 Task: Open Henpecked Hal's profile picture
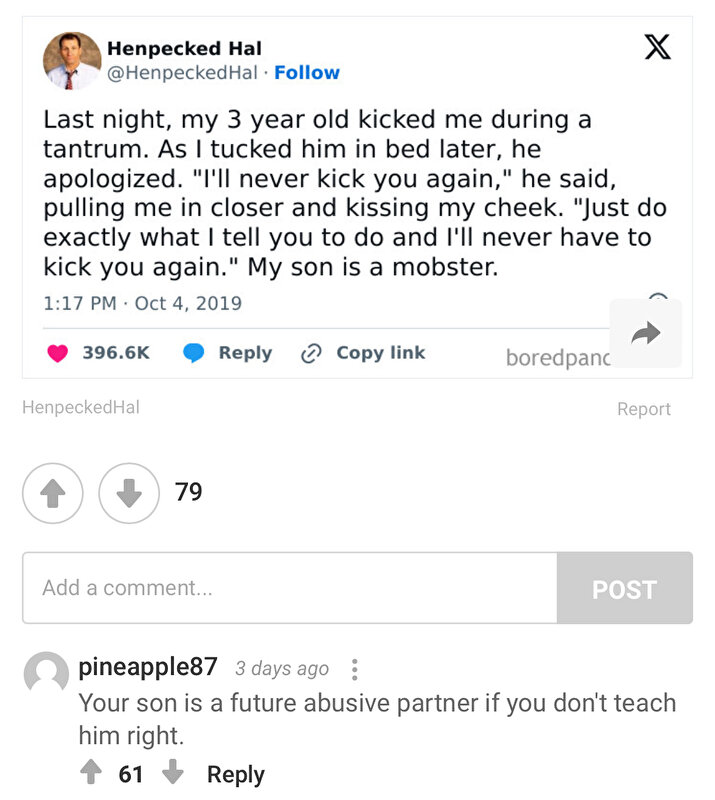point(72,61)
